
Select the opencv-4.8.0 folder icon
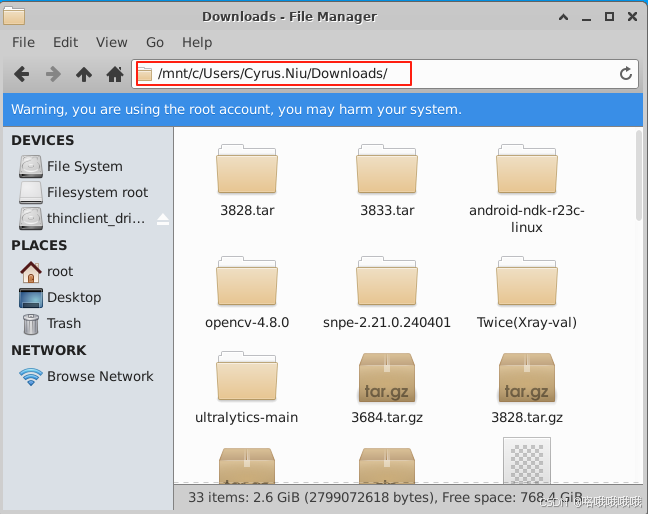pyautogui.click(x=247, y=281)
